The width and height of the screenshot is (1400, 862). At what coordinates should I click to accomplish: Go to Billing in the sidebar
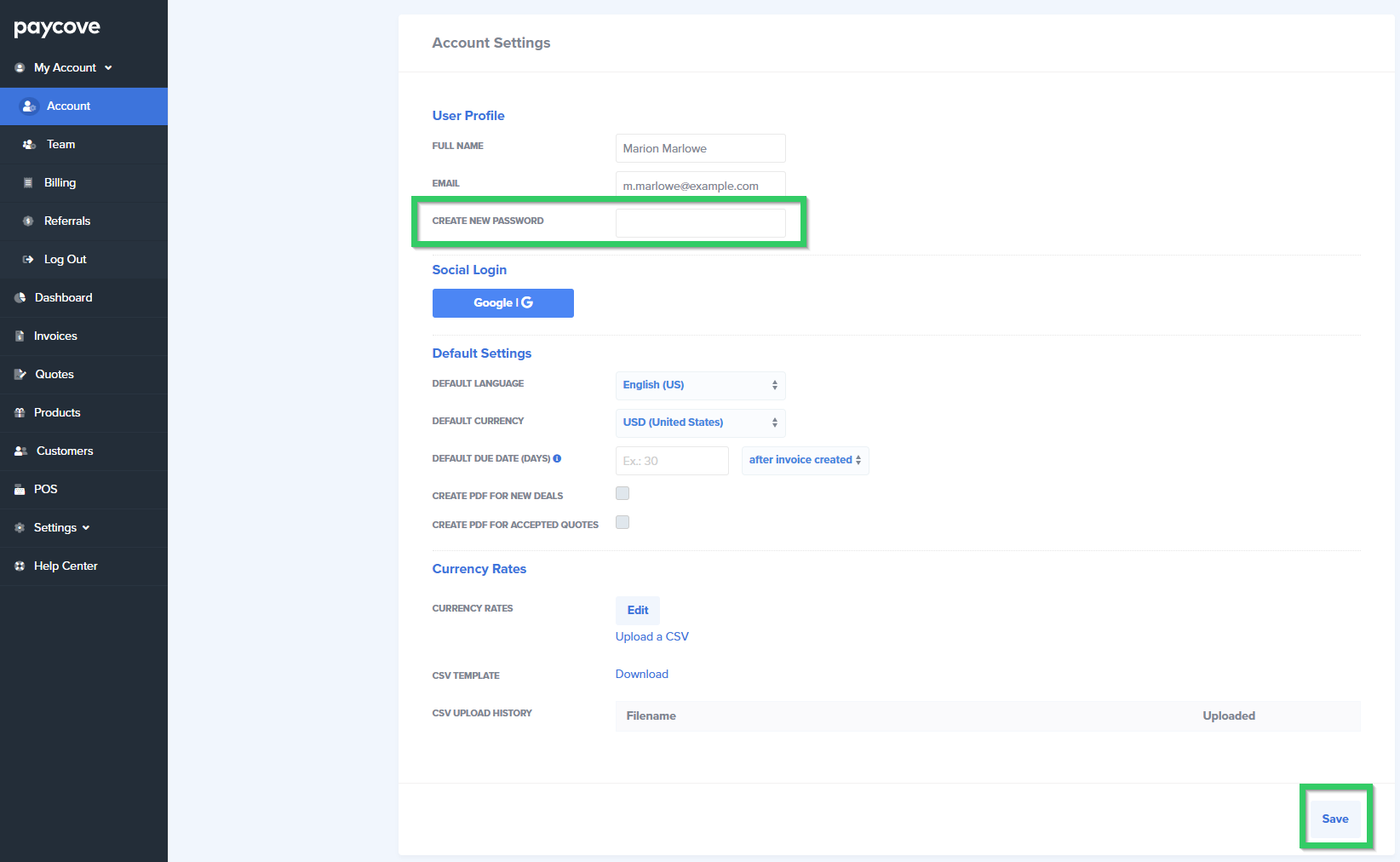[x=60, y=182]
